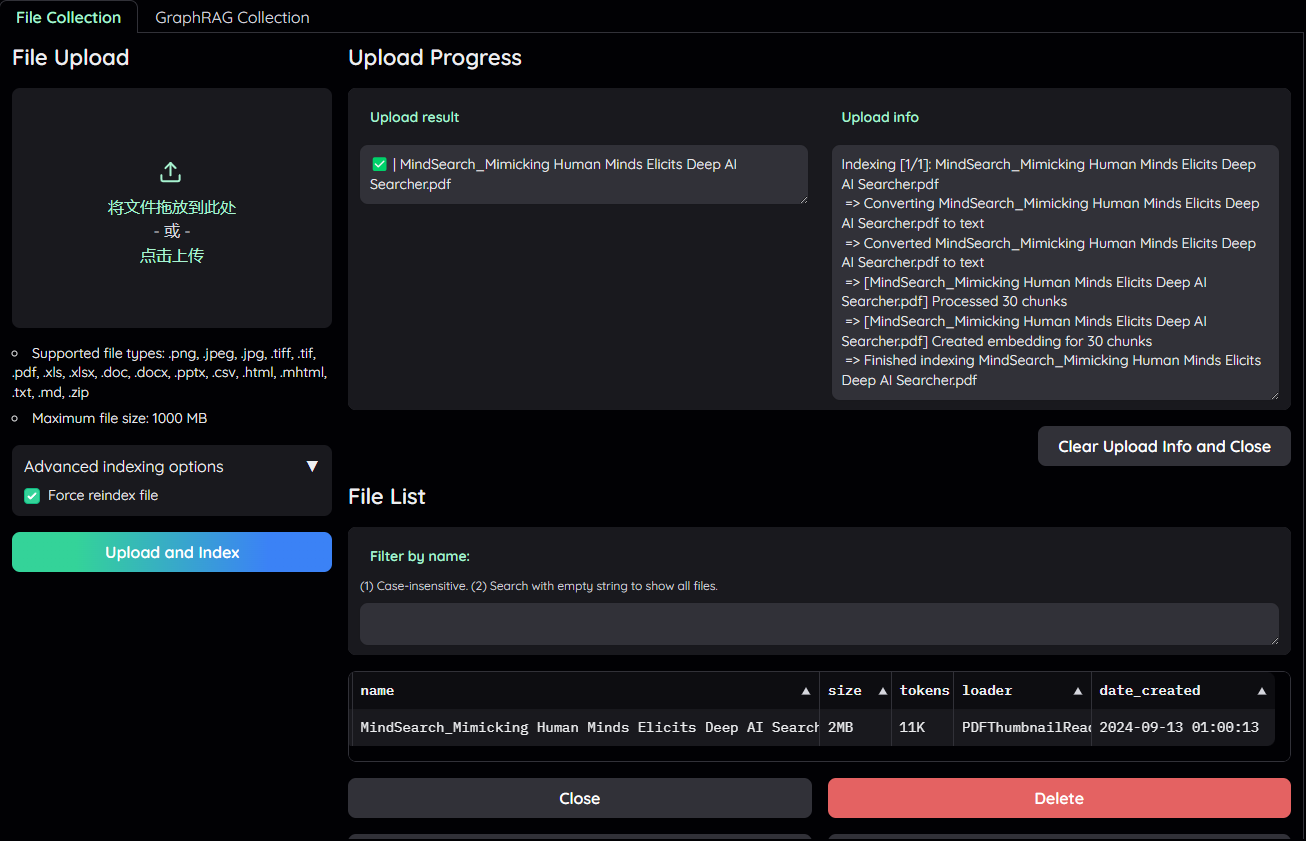Click the Upload result text box
Screen dimensions: 1306x841
pos(584,174)
